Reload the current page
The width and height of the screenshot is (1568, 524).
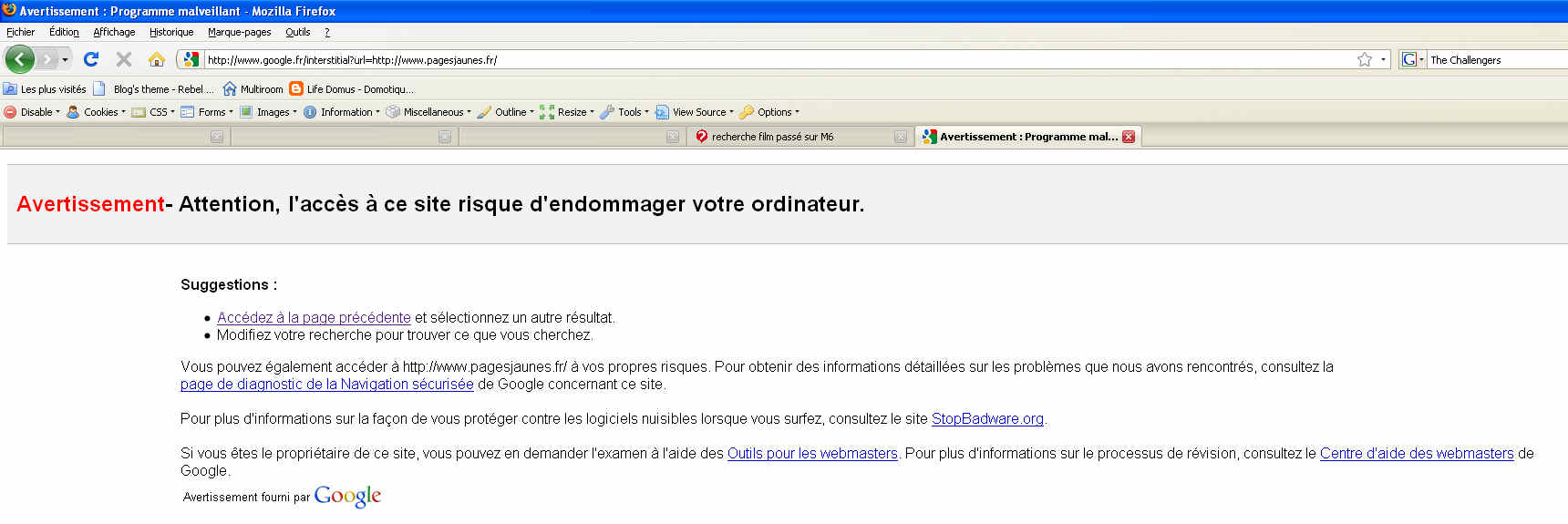click(x=91, y=59)
